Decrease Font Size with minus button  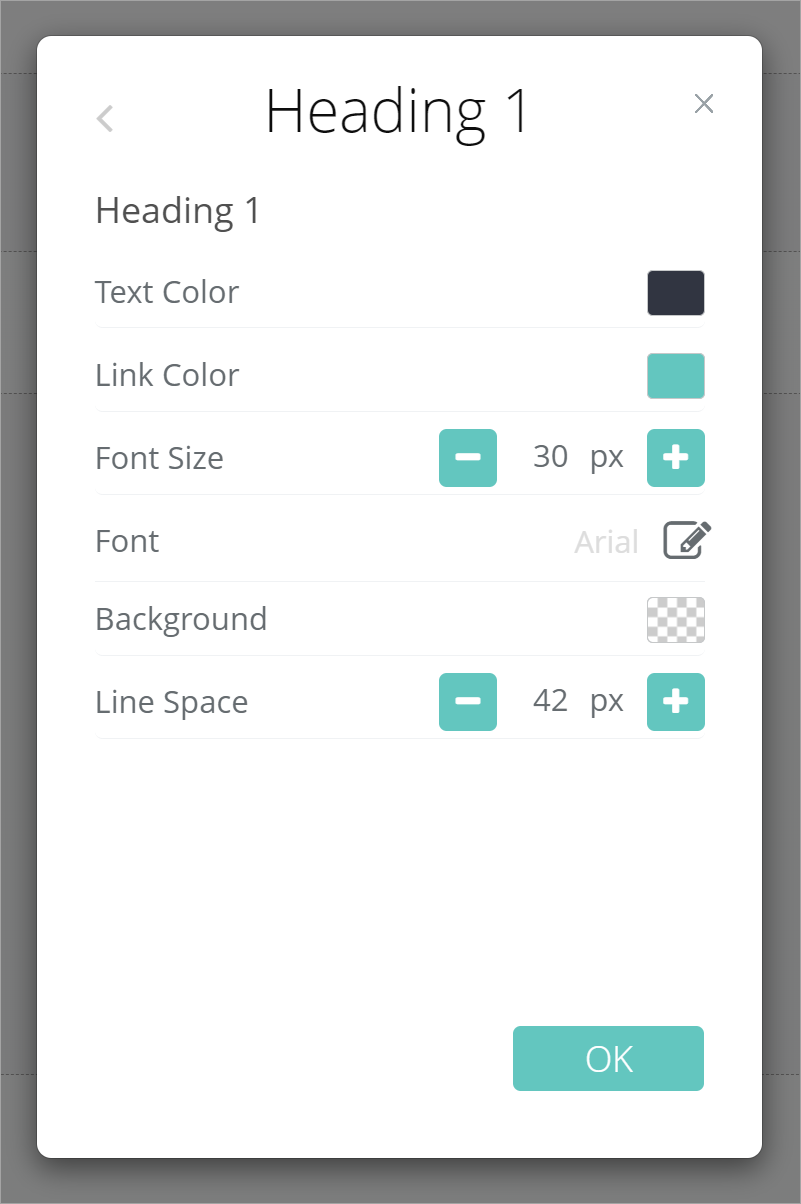[x=468, y=458]
